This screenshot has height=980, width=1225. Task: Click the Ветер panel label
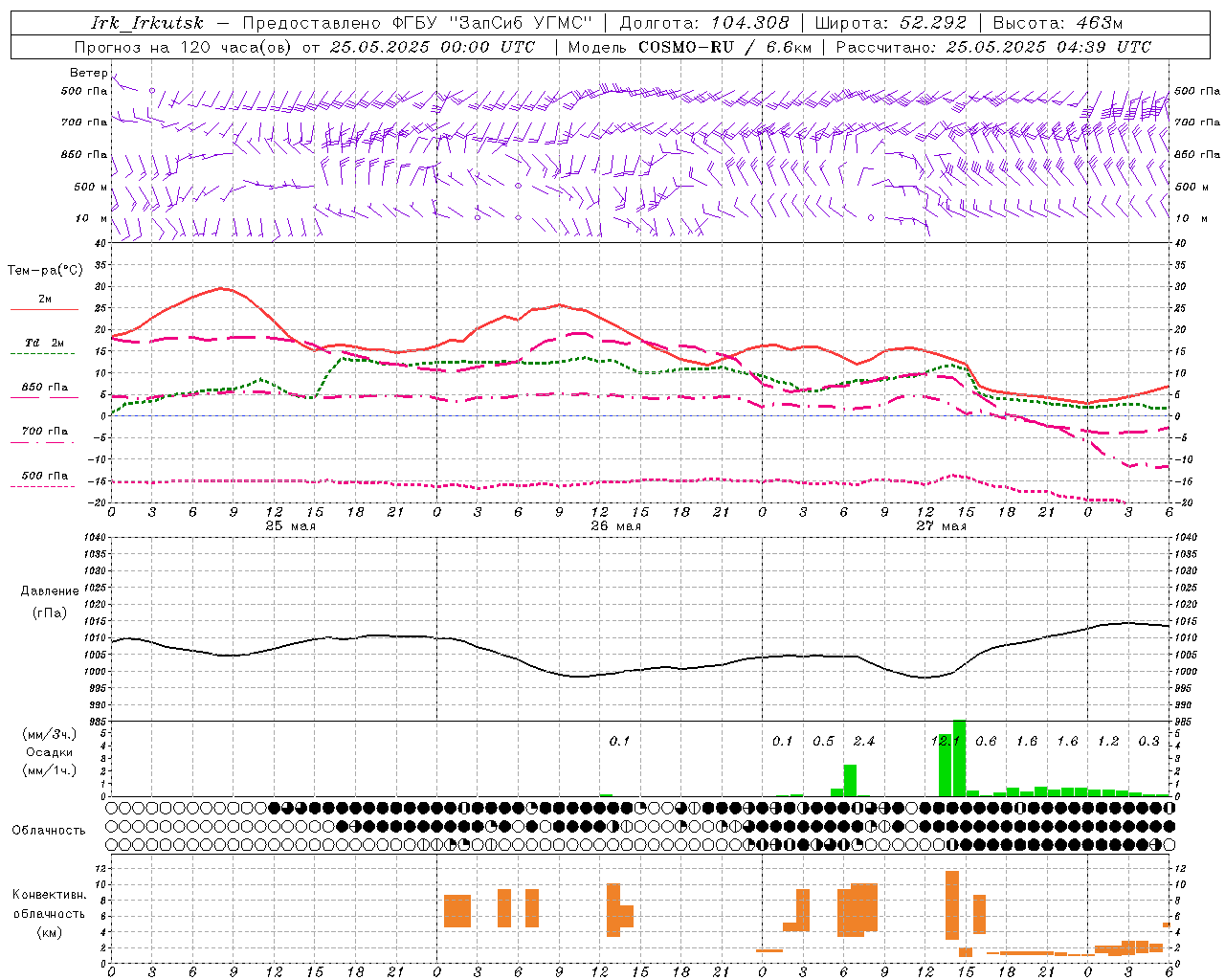point(88,73)
